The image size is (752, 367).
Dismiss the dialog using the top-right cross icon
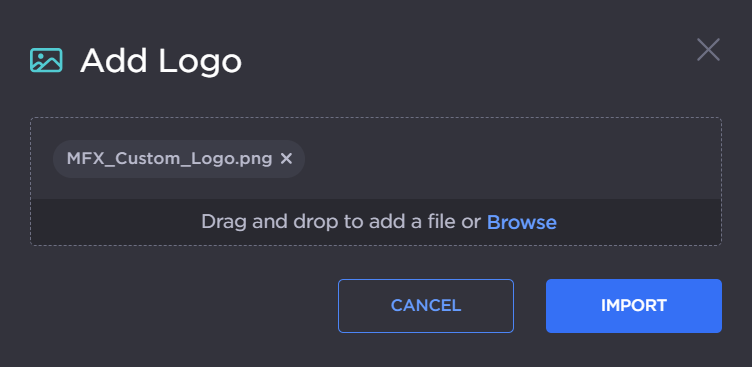(x=708, y=50)
